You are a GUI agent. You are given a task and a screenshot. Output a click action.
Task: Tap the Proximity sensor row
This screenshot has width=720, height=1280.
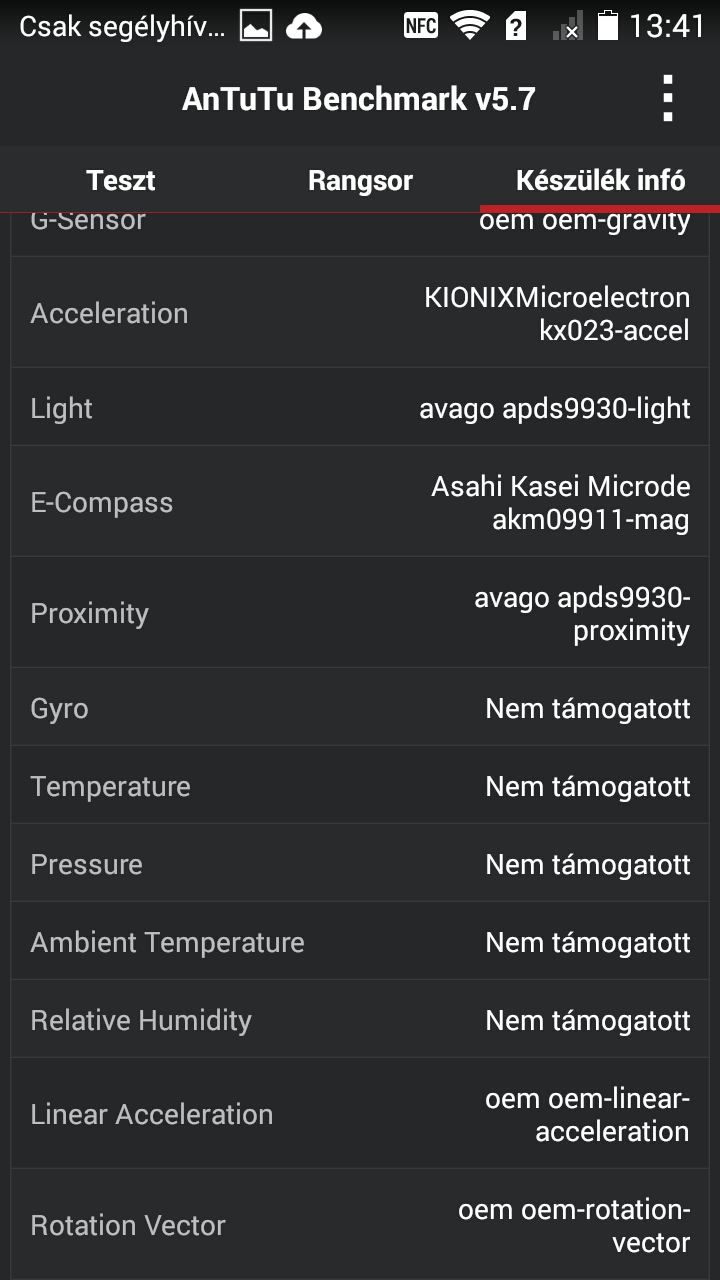360,613
